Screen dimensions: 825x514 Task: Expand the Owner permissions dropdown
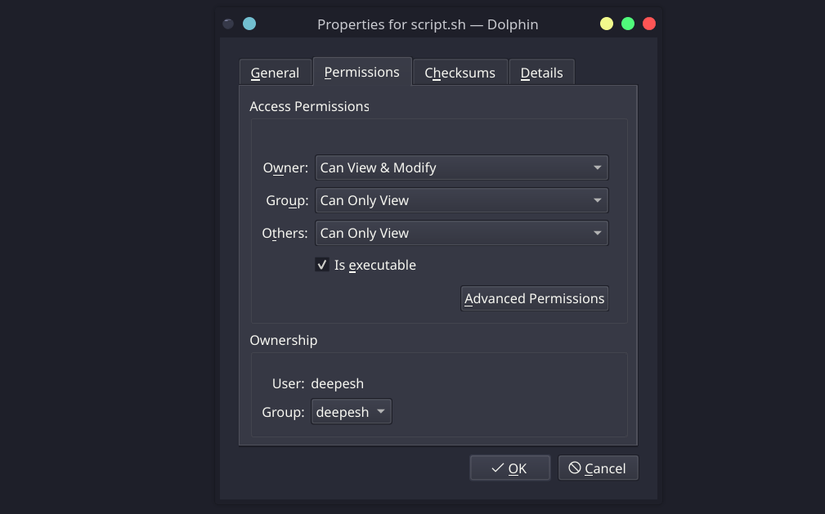tap(461, 168)
